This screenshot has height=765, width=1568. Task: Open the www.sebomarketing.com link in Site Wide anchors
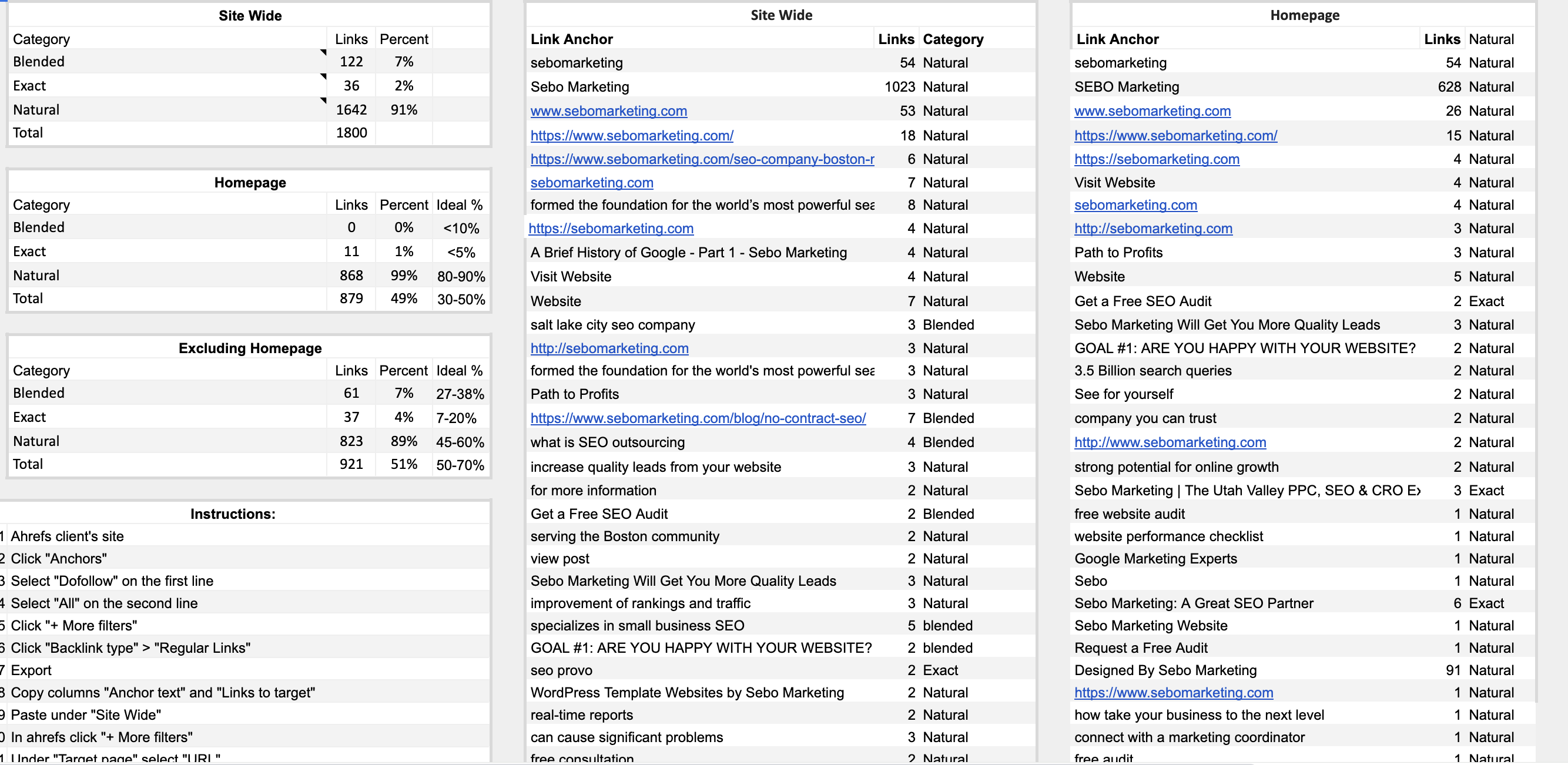[608, 111]
